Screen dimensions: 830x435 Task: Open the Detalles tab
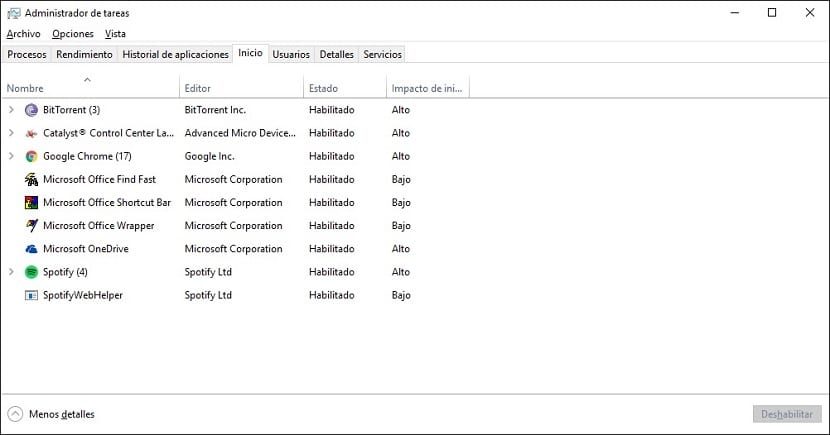point(336,55)
